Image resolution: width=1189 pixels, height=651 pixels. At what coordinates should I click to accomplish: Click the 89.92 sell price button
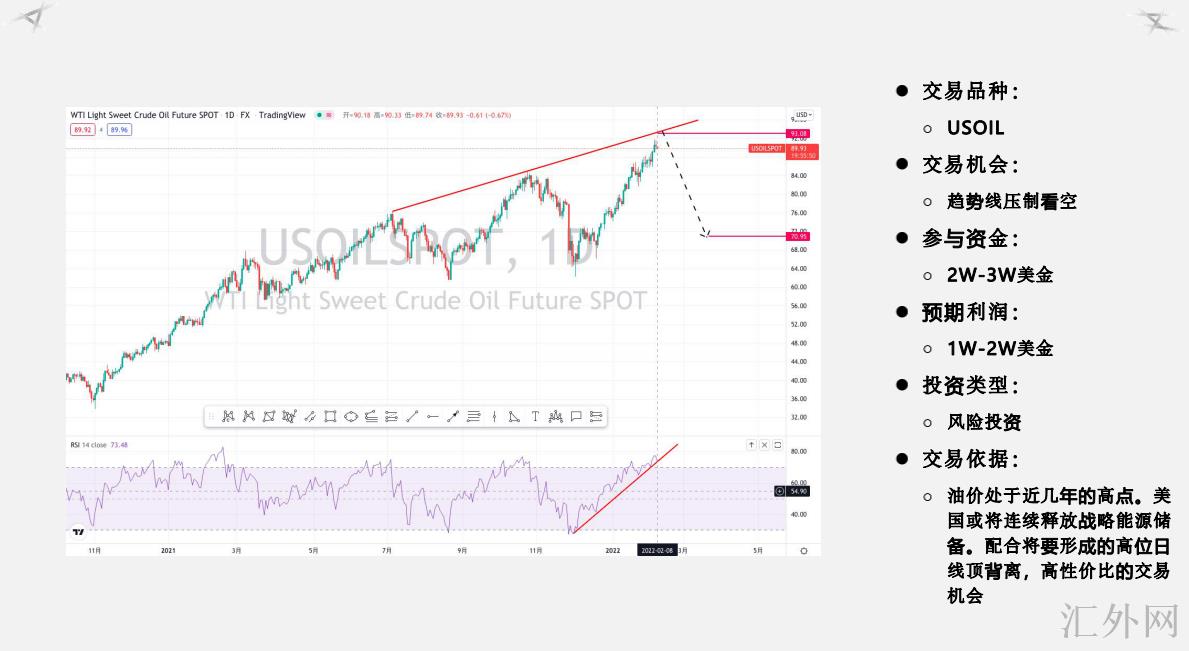pyautogui.click(x=82, y=130)
